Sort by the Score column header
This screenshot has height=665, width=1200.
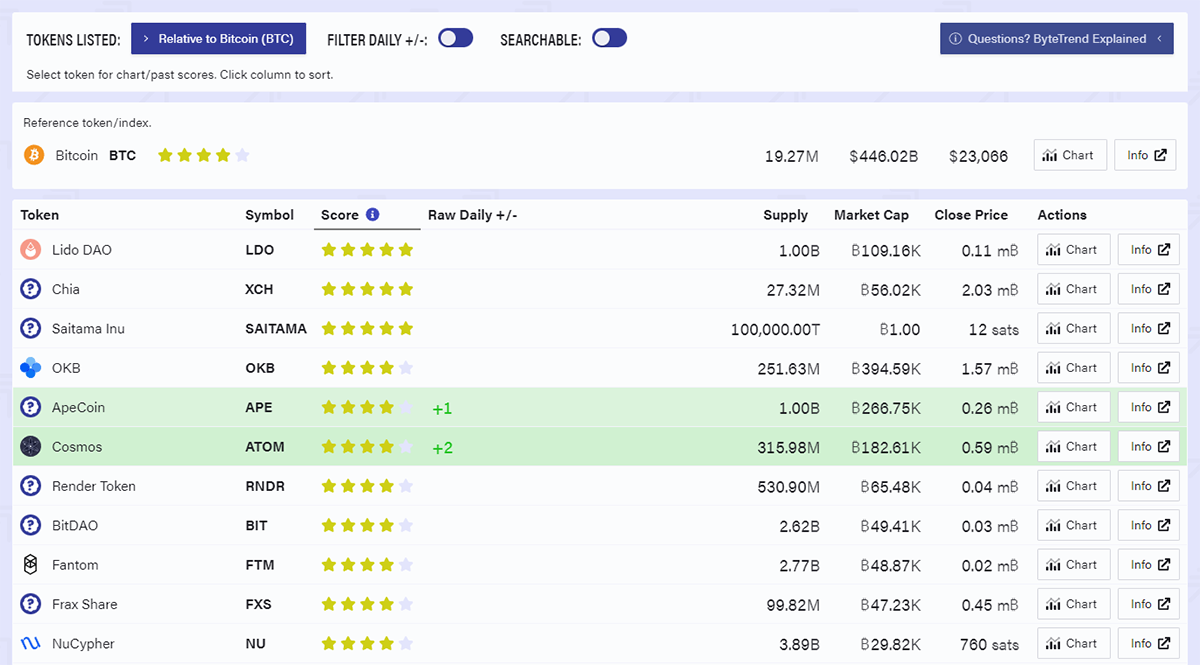(339, 215)
